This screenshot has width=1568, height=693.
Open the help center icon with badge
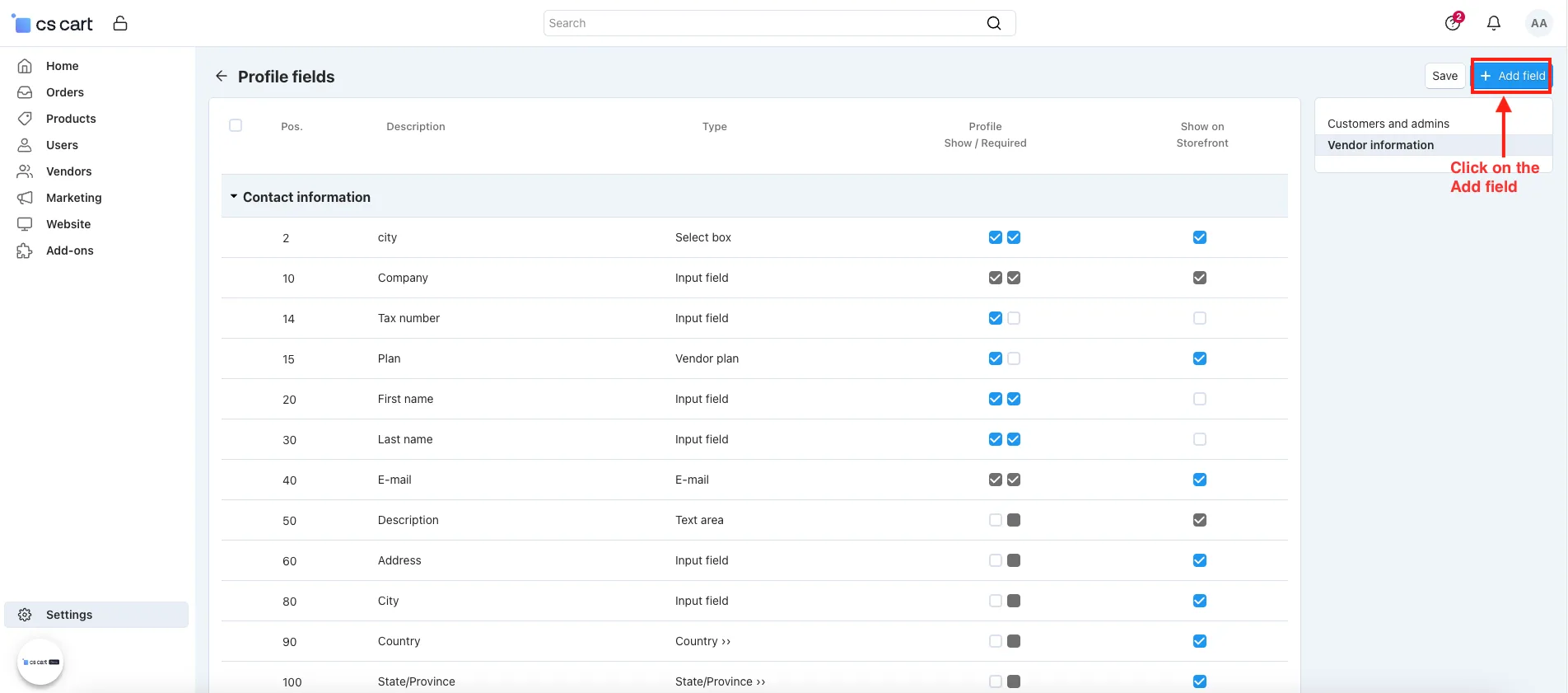[x=1454, y=22]
